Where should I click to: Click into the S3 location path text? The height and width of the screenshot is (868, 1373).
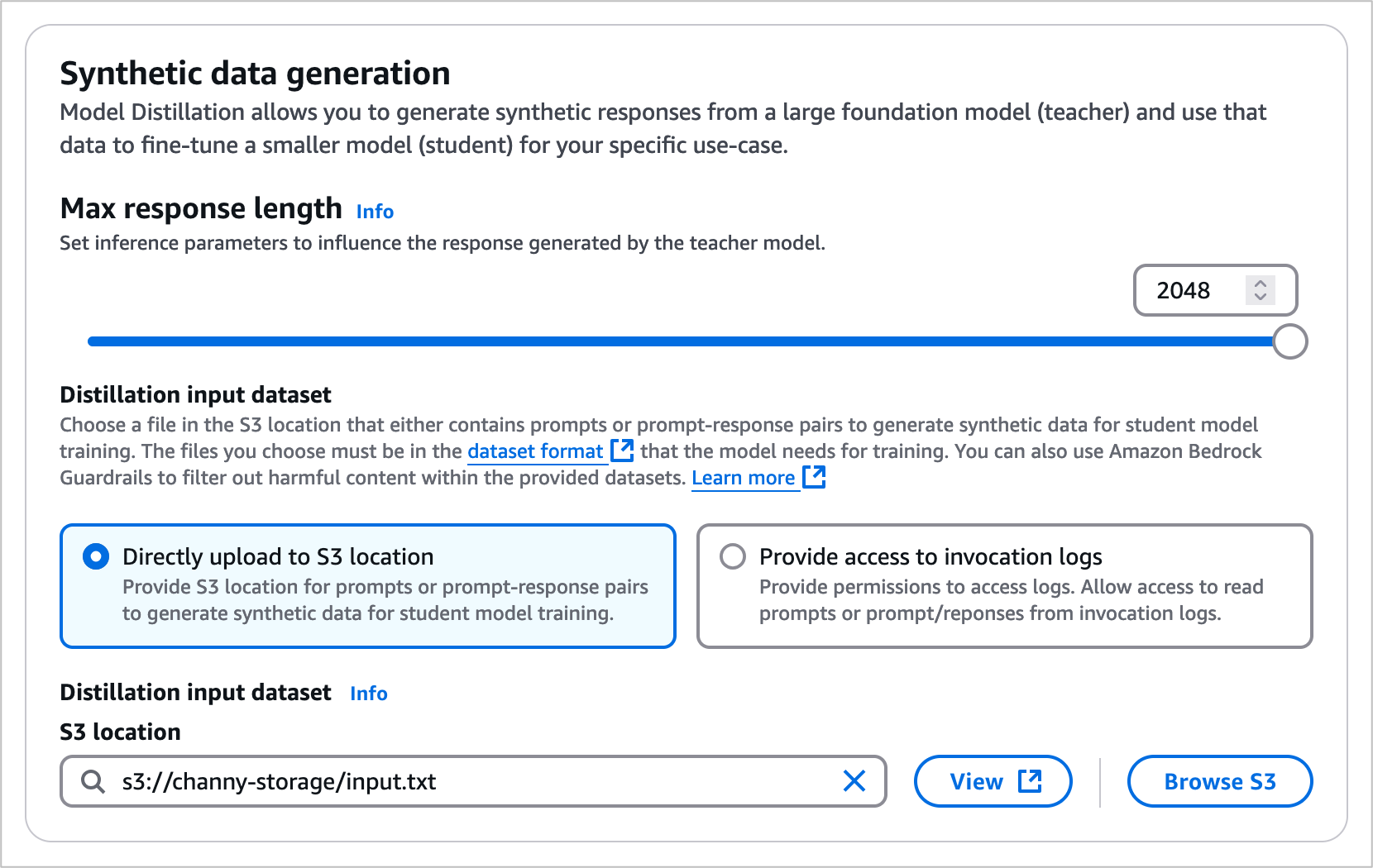tap(280, 782)
